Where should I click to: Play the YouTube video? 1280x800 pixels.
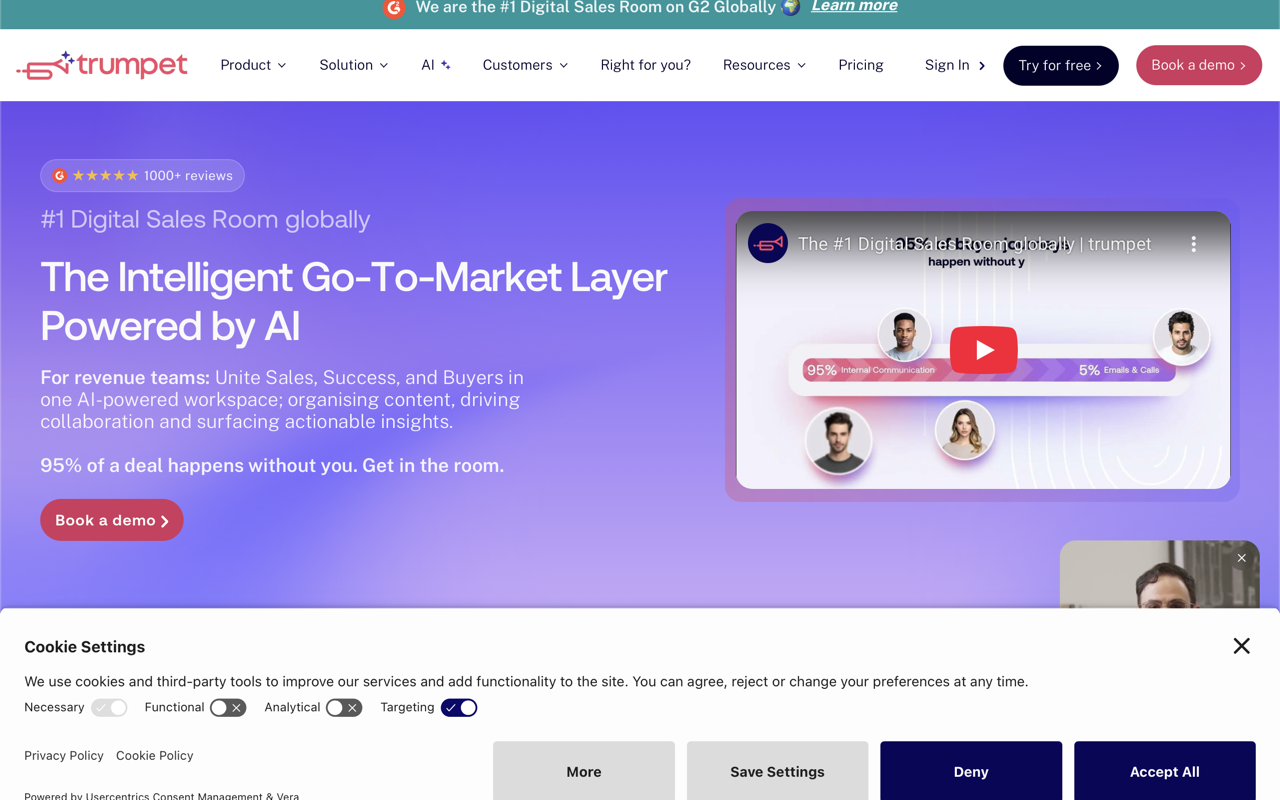(984, 350)
